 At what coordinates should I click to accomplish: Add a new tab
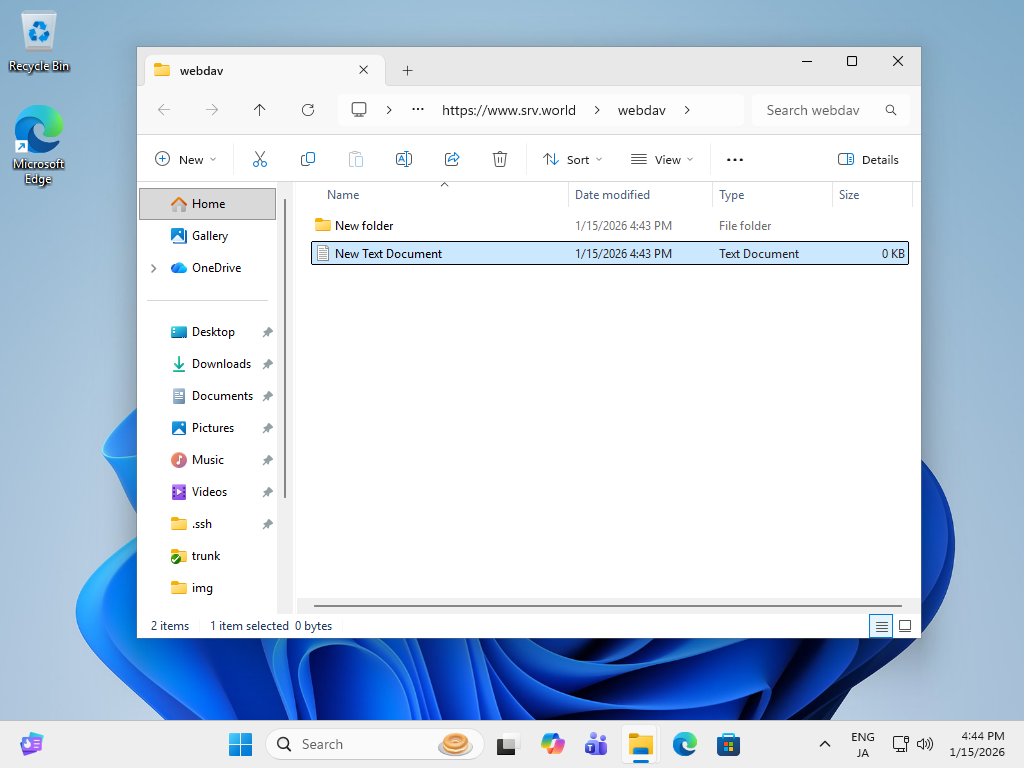click(407, 71)
